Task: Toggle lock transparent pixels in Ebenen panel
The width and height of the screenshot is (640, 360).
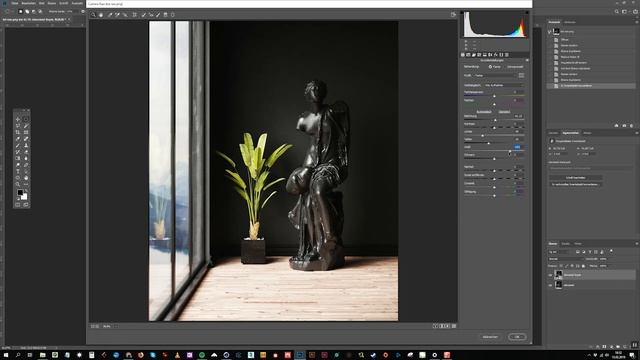Action: pos(562,266)
